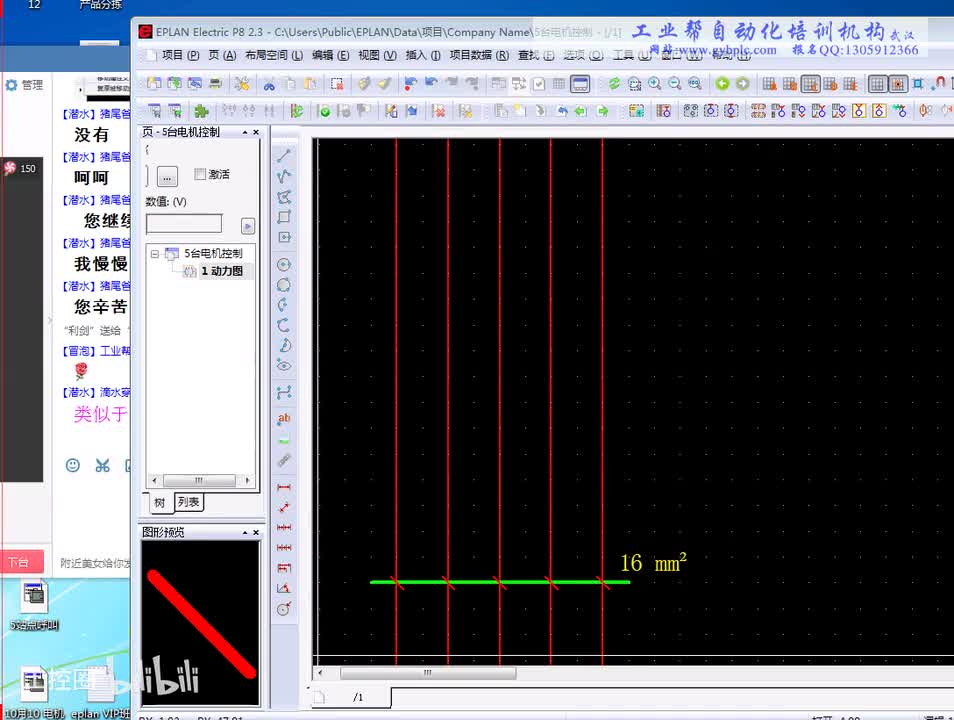Select the Circle drawing tool
The height and width of the screenshot is (720, 954).
284,264
